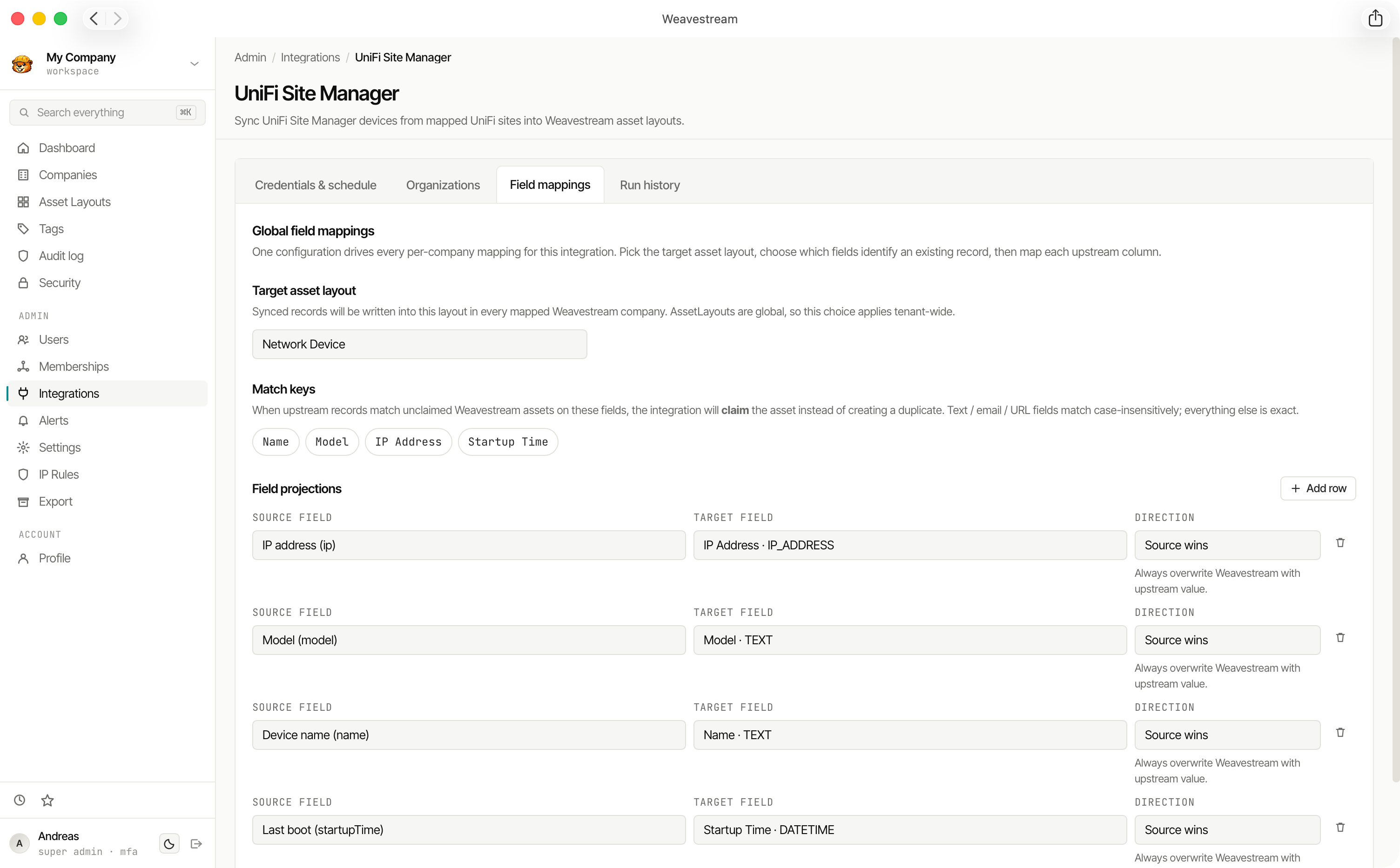1400x868 pixels.
Task: Click the Companies building icon
Action: tap(23, 175)
